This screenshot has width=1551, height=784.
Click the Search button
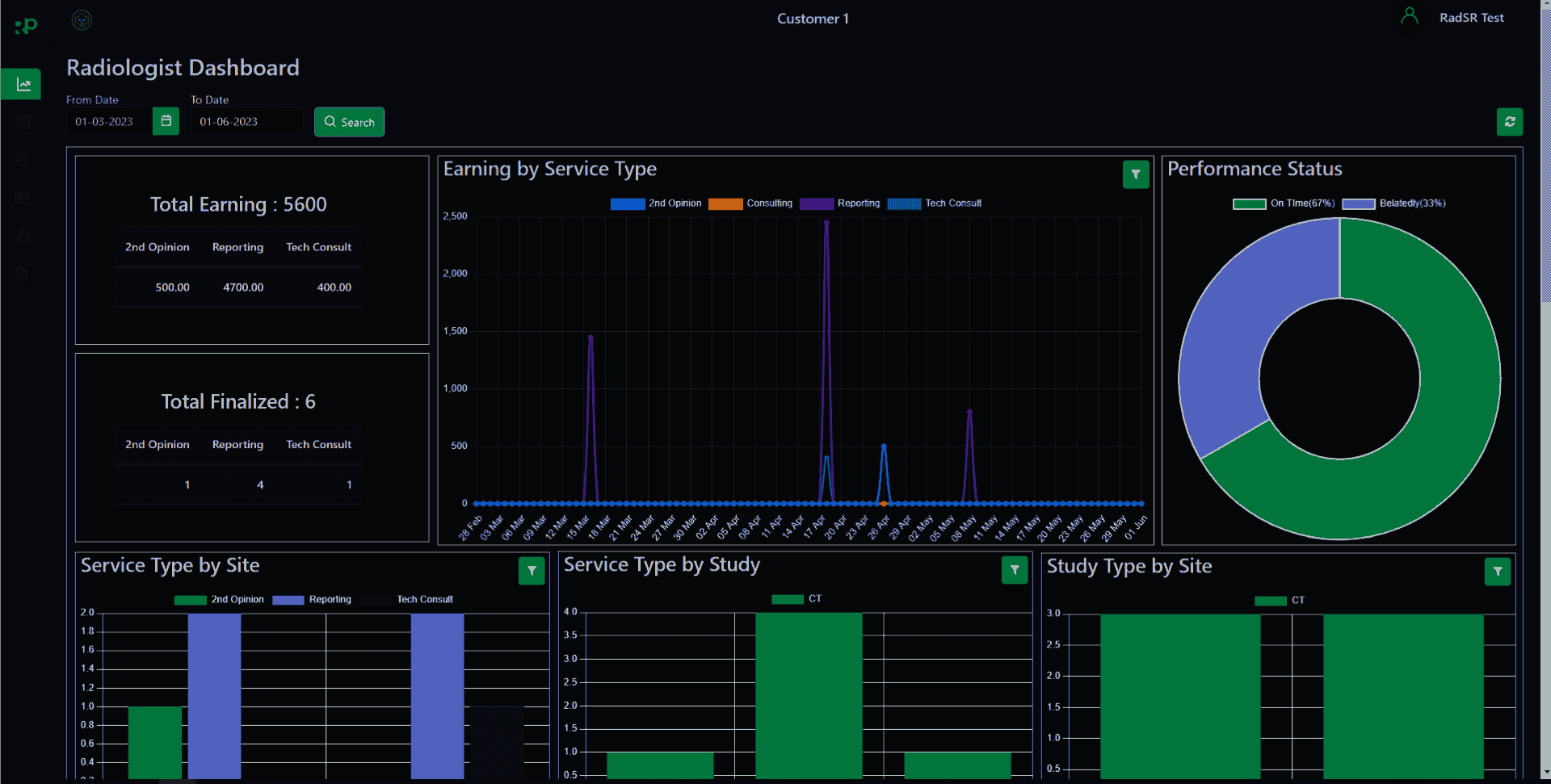349,122
